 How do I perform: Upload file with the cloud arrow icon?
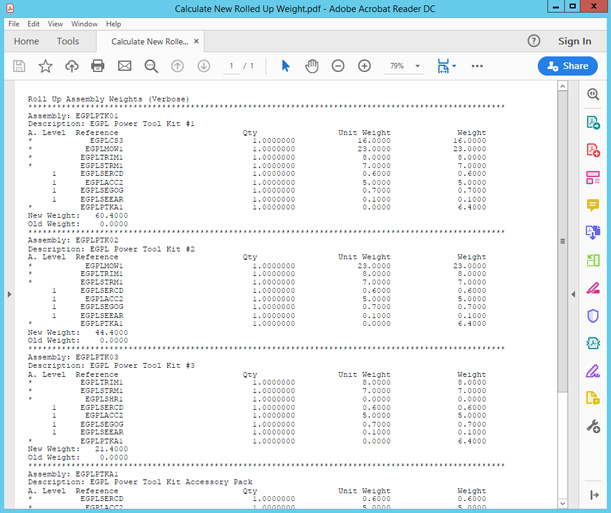click(x=72, y=66)
